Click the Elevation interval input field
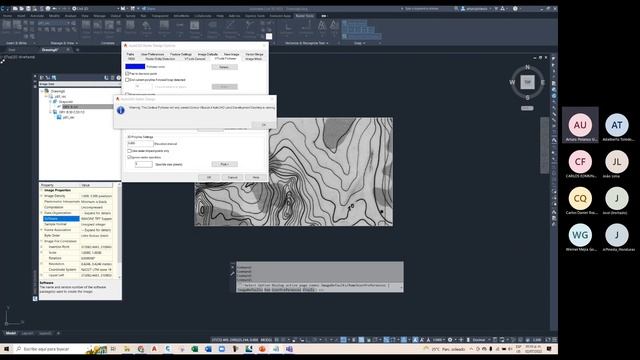The image size is (640, 360). tap(140, 144)
